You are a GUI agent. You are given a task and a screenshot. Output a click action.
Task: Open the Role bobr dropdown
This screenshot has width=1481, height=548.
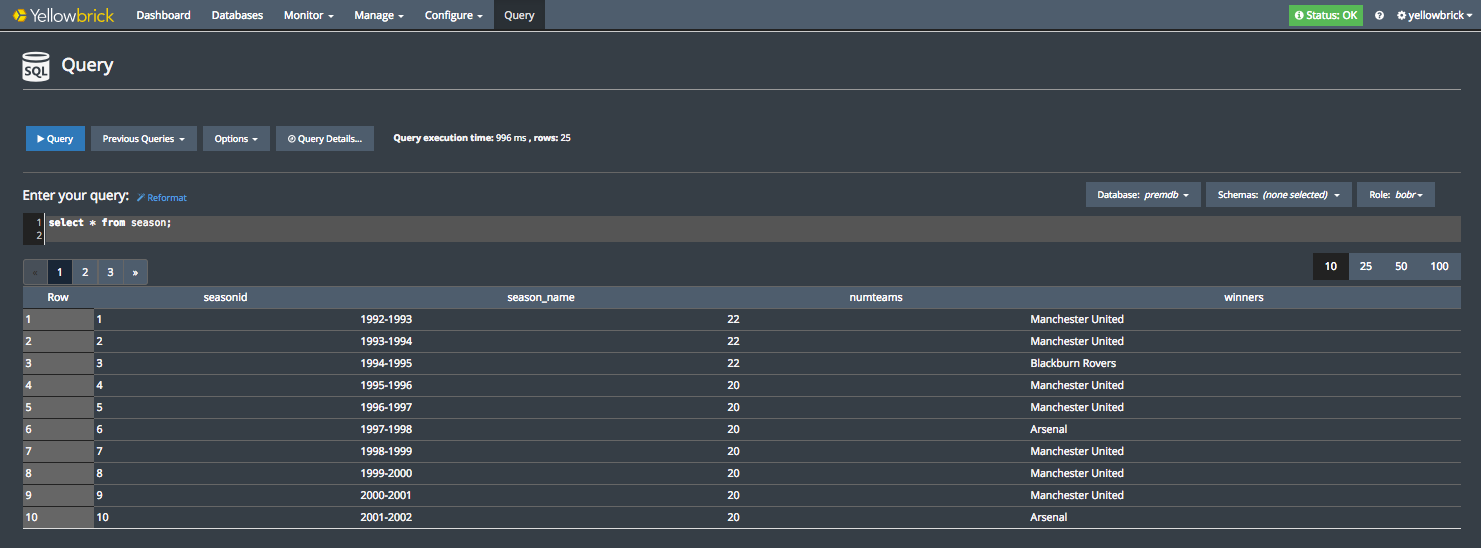coord(1395,195)
